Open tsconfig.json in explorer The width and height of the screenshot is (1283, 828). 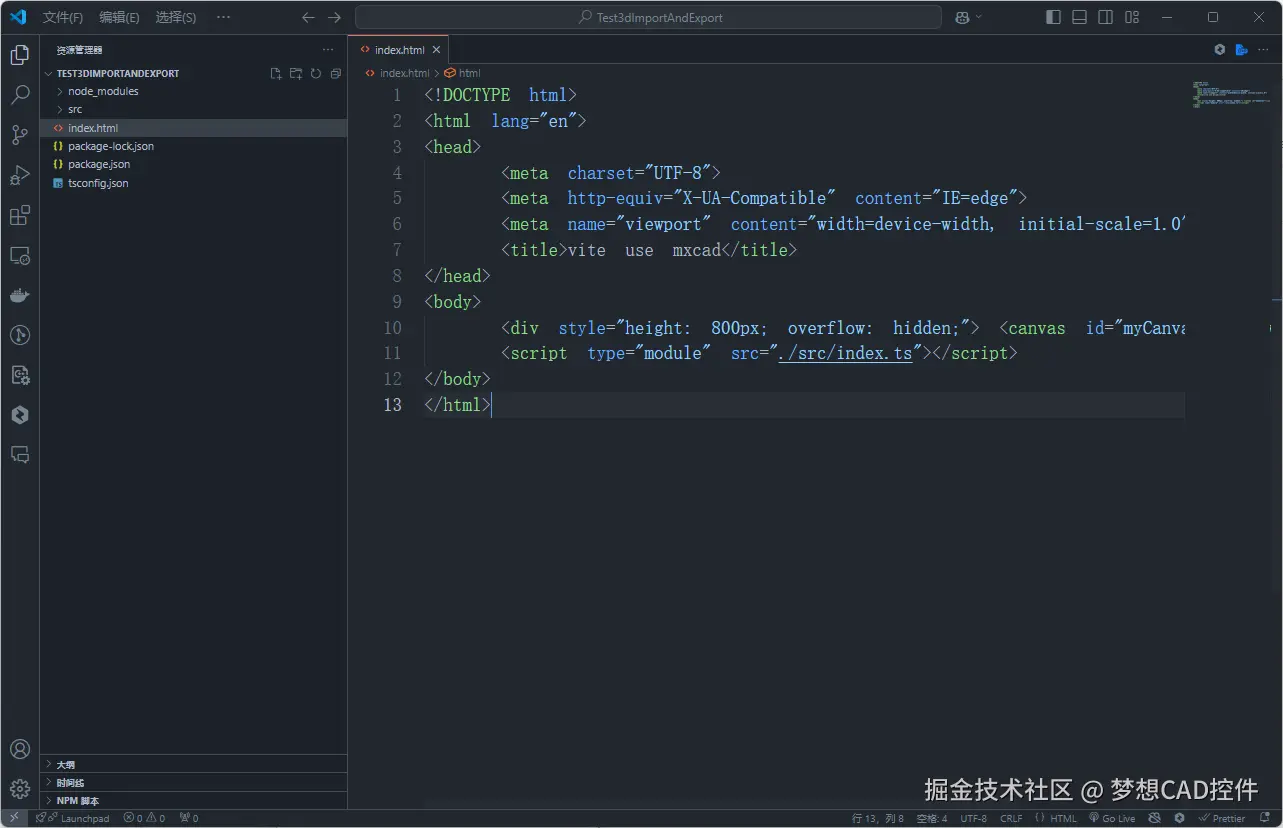pos(193,183)
